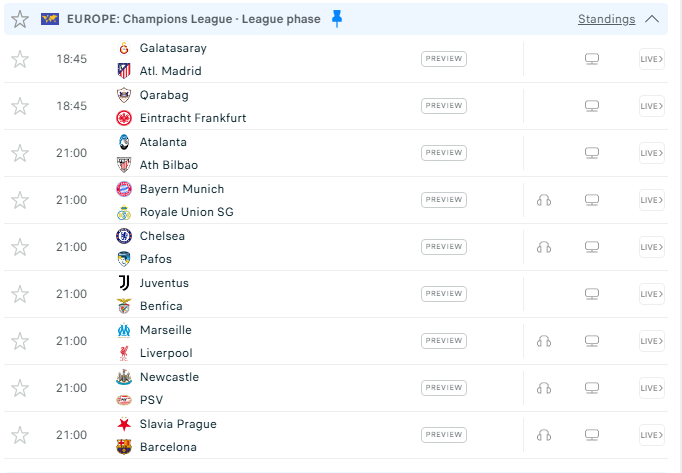Favorite the Galatasaray vs Atl. Madrid match

click(20, 59)
